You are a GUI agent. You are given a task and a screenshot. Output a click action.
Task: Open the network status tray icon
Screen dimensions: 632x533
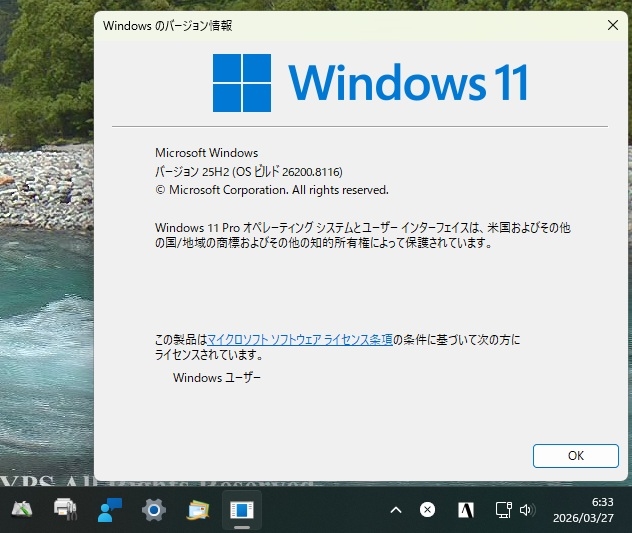(x=503, y=510)
